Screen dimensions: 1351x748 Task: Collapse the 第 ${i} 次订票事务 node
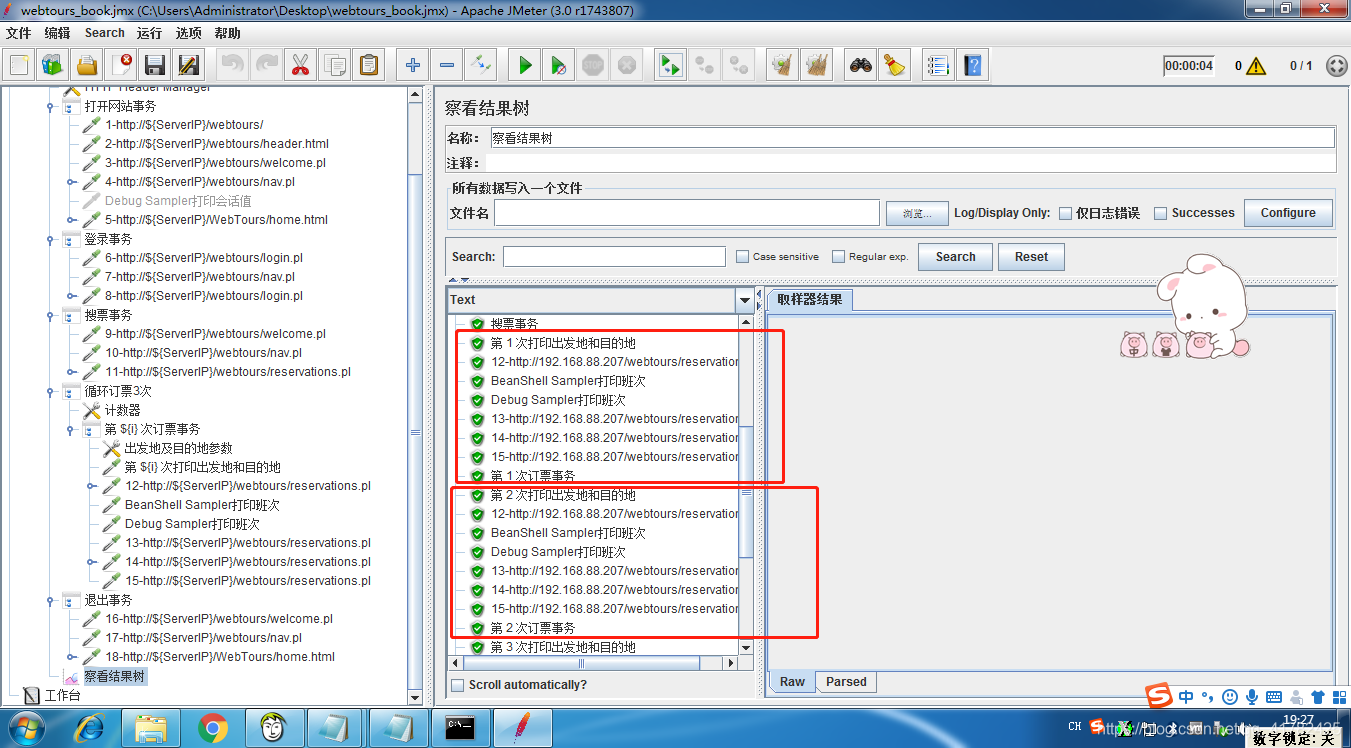pos(71,430)
